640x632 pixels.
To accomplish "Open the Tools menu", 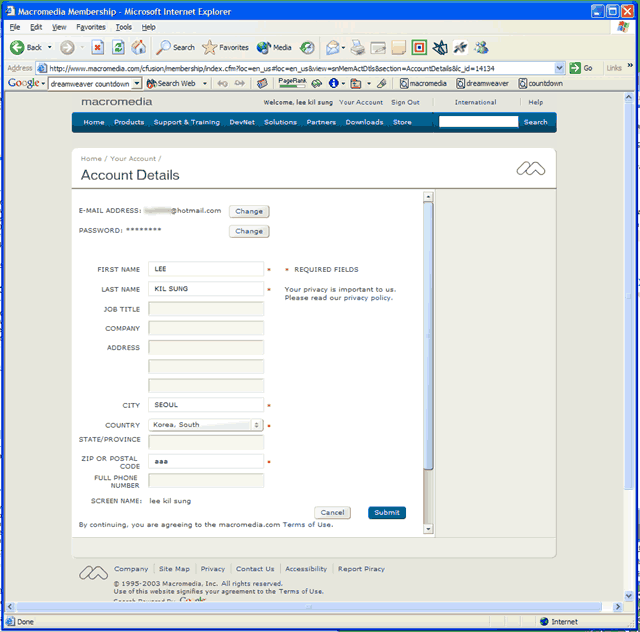I will pos(123,27).
